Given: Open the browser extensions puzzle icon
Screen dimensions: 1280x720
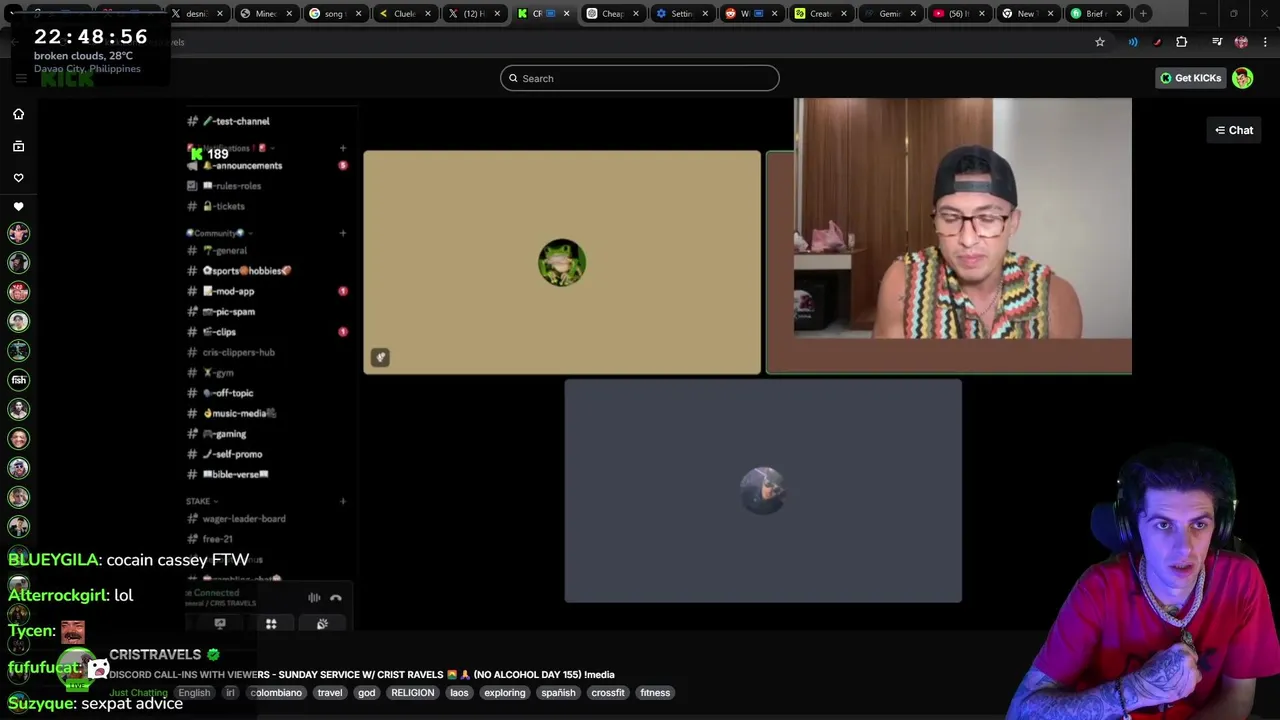Looking at the screenshot, I should (x=1182, y=42).
